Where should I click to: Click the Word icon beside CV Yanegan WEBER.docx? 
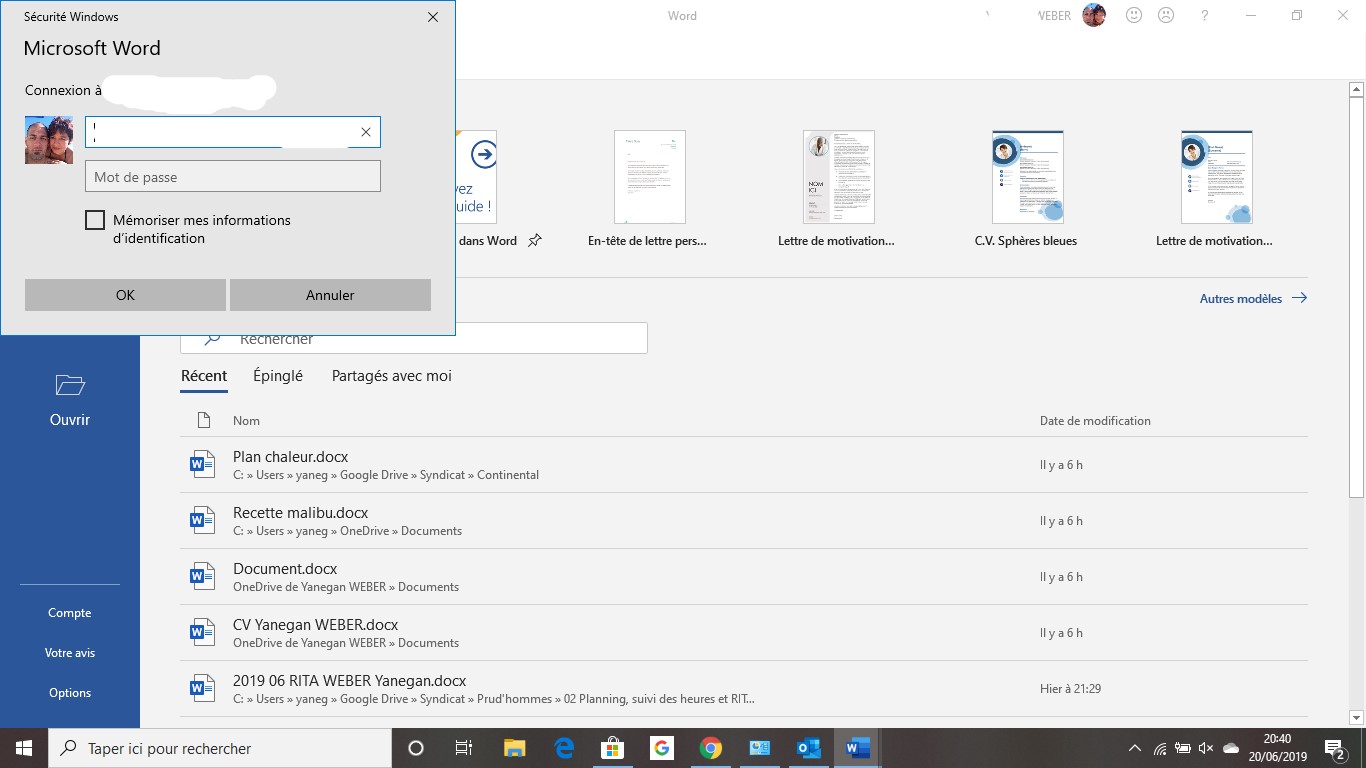[203, 632]
